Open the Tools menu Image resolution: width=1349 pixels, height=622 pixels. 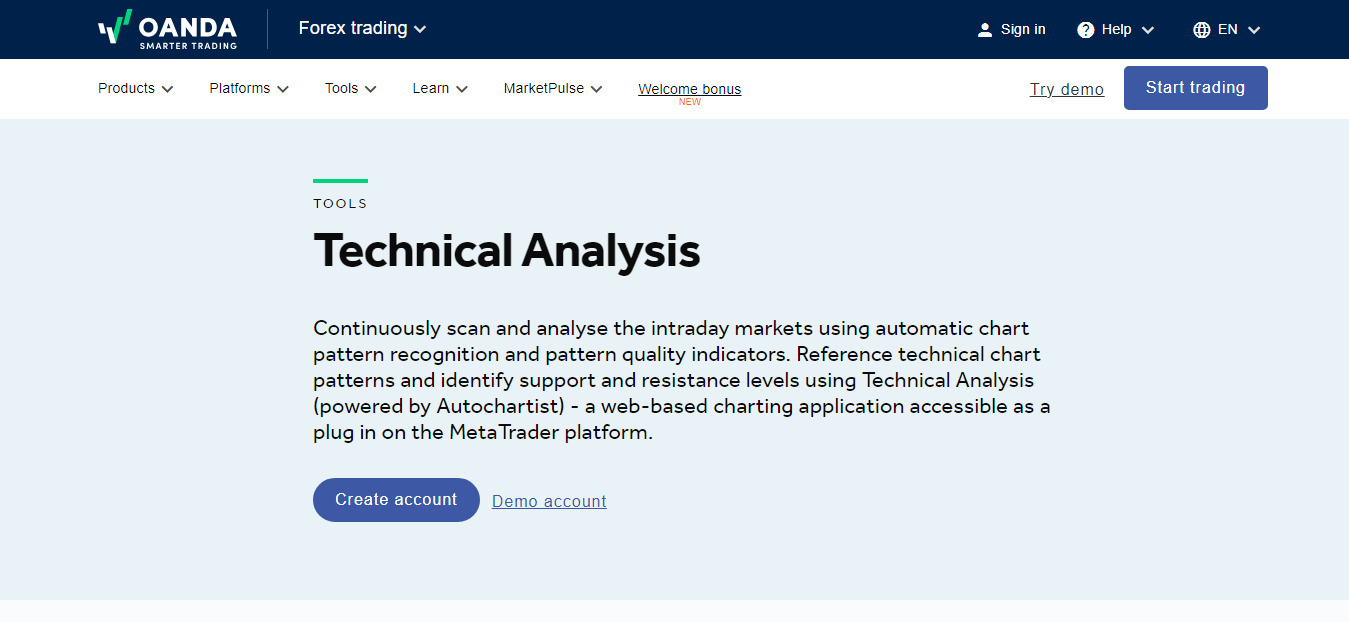[351, 88]
